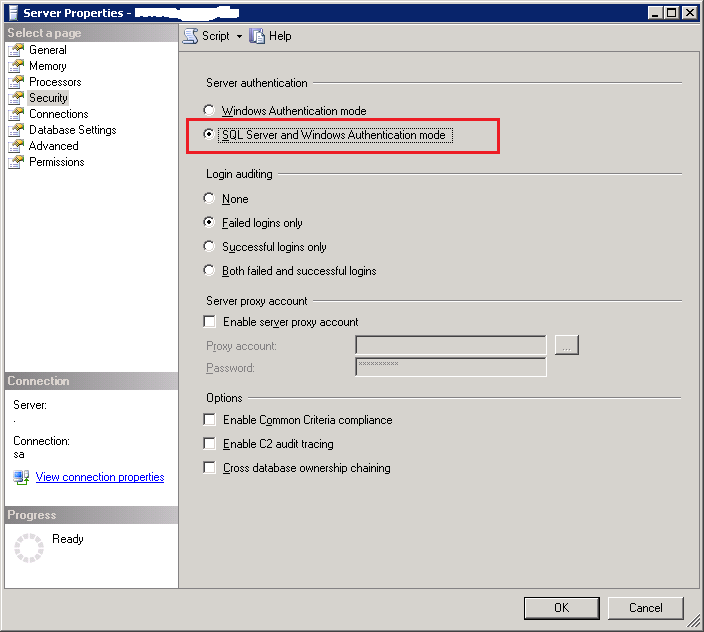Minimize the Server Properties window
Viewport: 704px width, 632px height.
coord(655,13)
